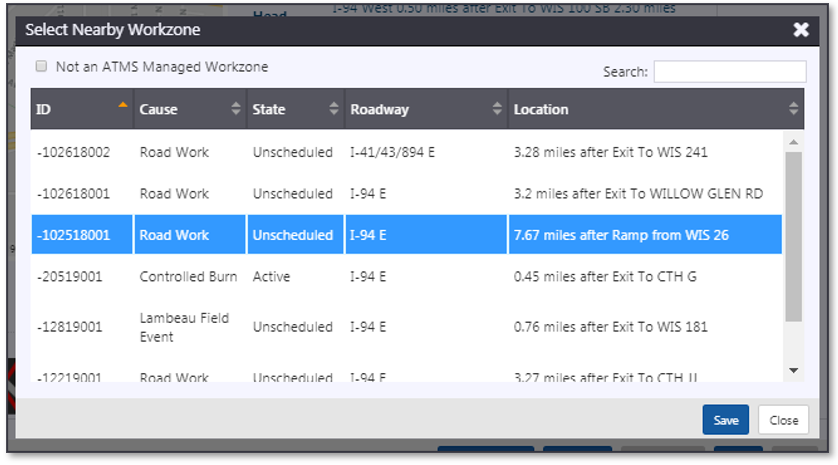
Task: Click location 0.76 miles after Exit To WIS 181
Action: click(x=610, y=327)
